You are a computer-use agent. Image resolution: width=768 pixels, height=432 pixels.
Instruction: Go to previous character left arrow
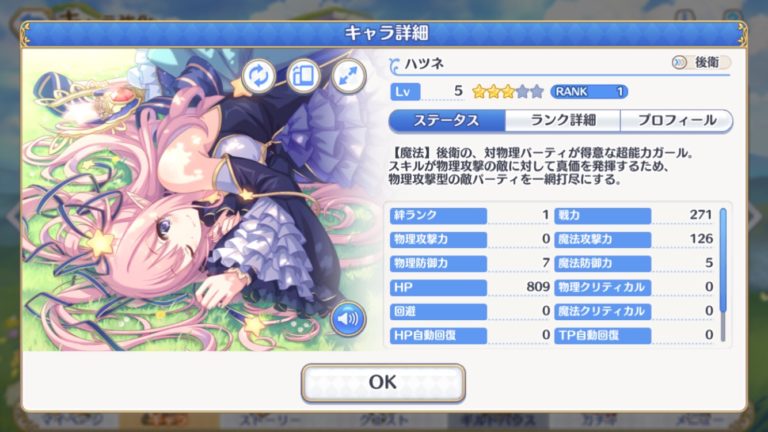click(12, 216)
